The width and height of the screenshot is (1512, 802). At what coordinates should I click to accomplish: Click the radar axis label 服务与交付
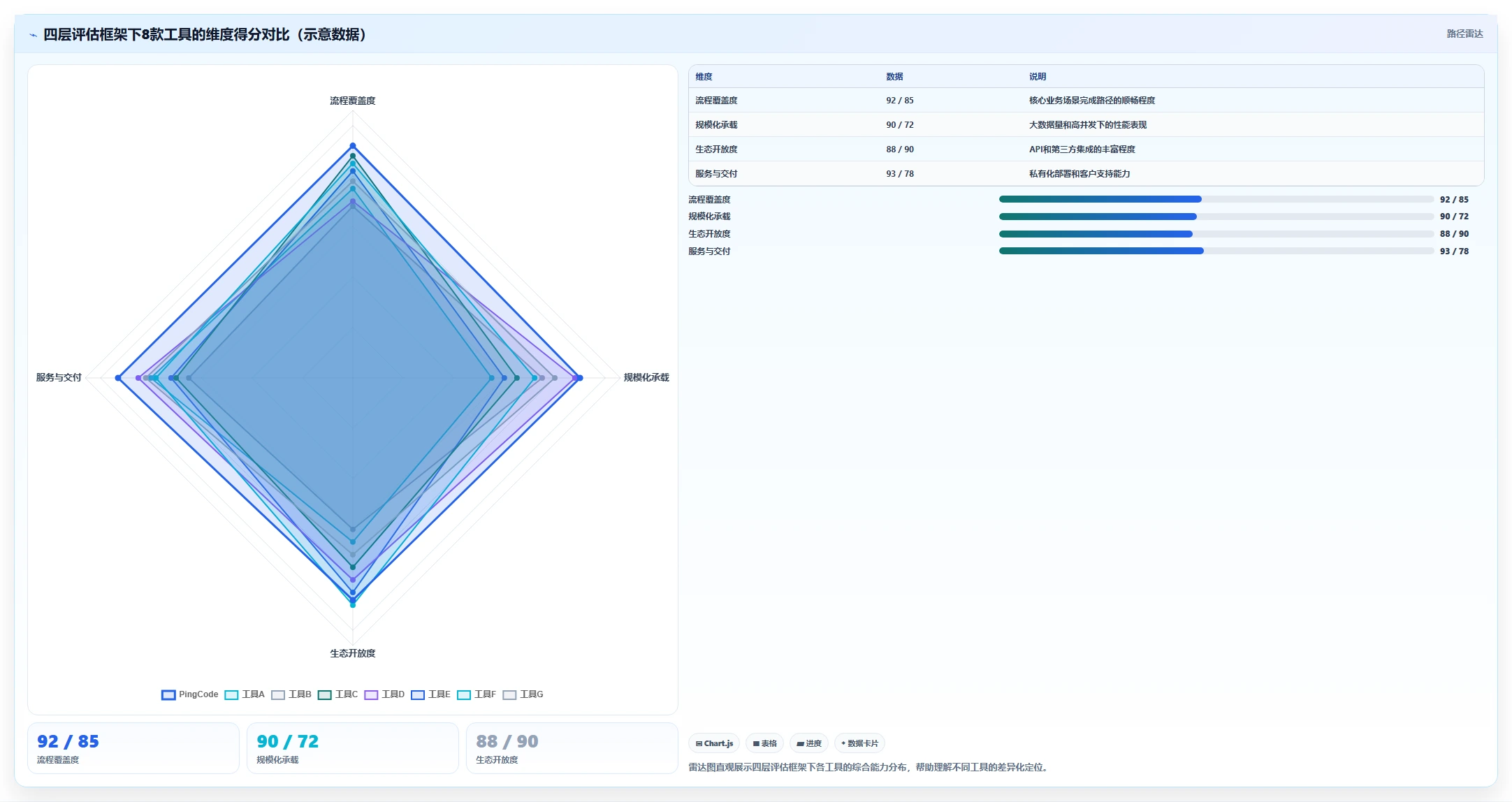(59, 377)
